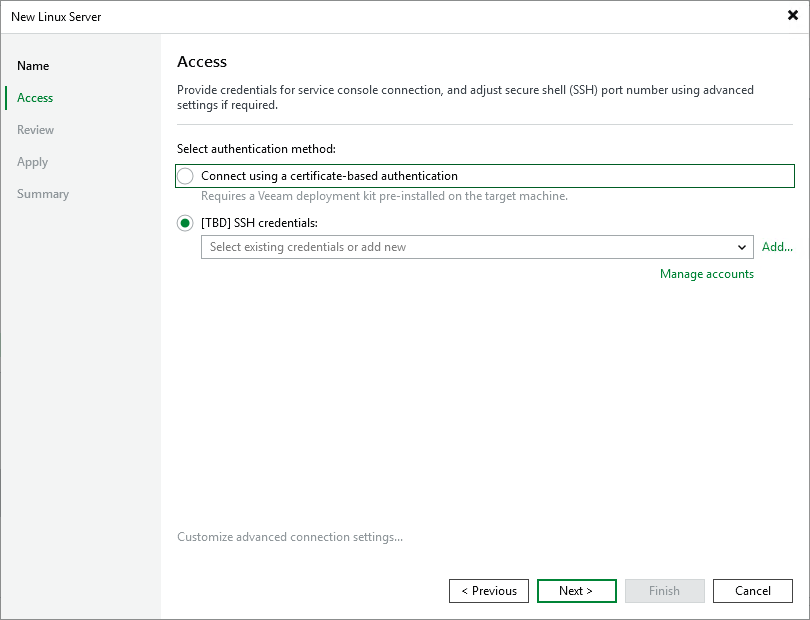810x620 pixels.
Task: Expand the credentials dropdown arrow
Action: pyautogui.click(x=742, y=247)
